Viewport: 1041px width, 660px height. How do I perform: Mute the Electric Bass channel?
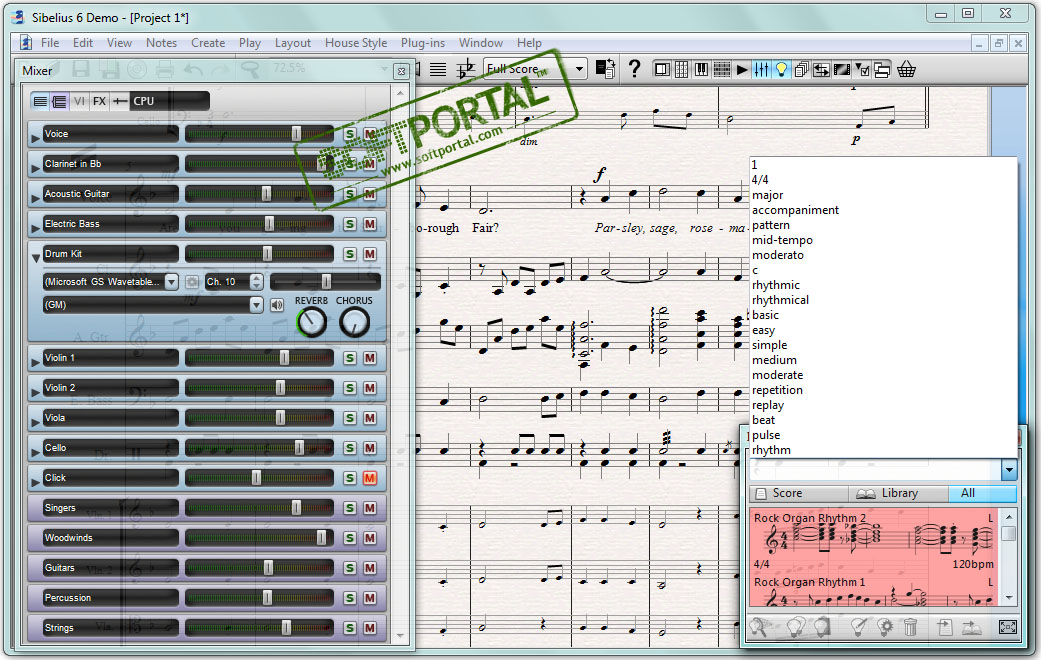coord(370,224)
